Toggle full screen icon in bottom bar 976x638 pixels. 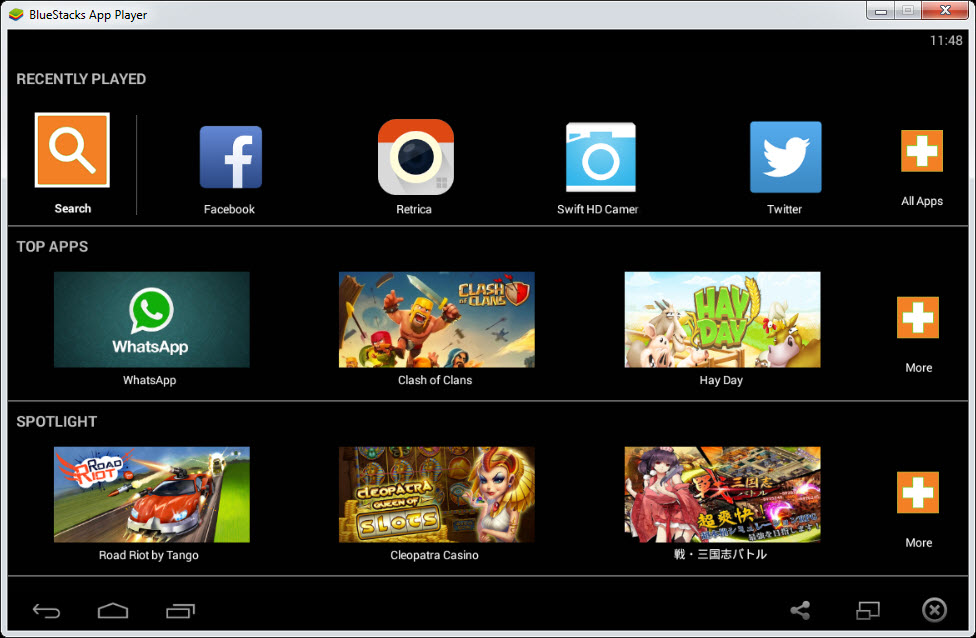click(x=868, y=610)
